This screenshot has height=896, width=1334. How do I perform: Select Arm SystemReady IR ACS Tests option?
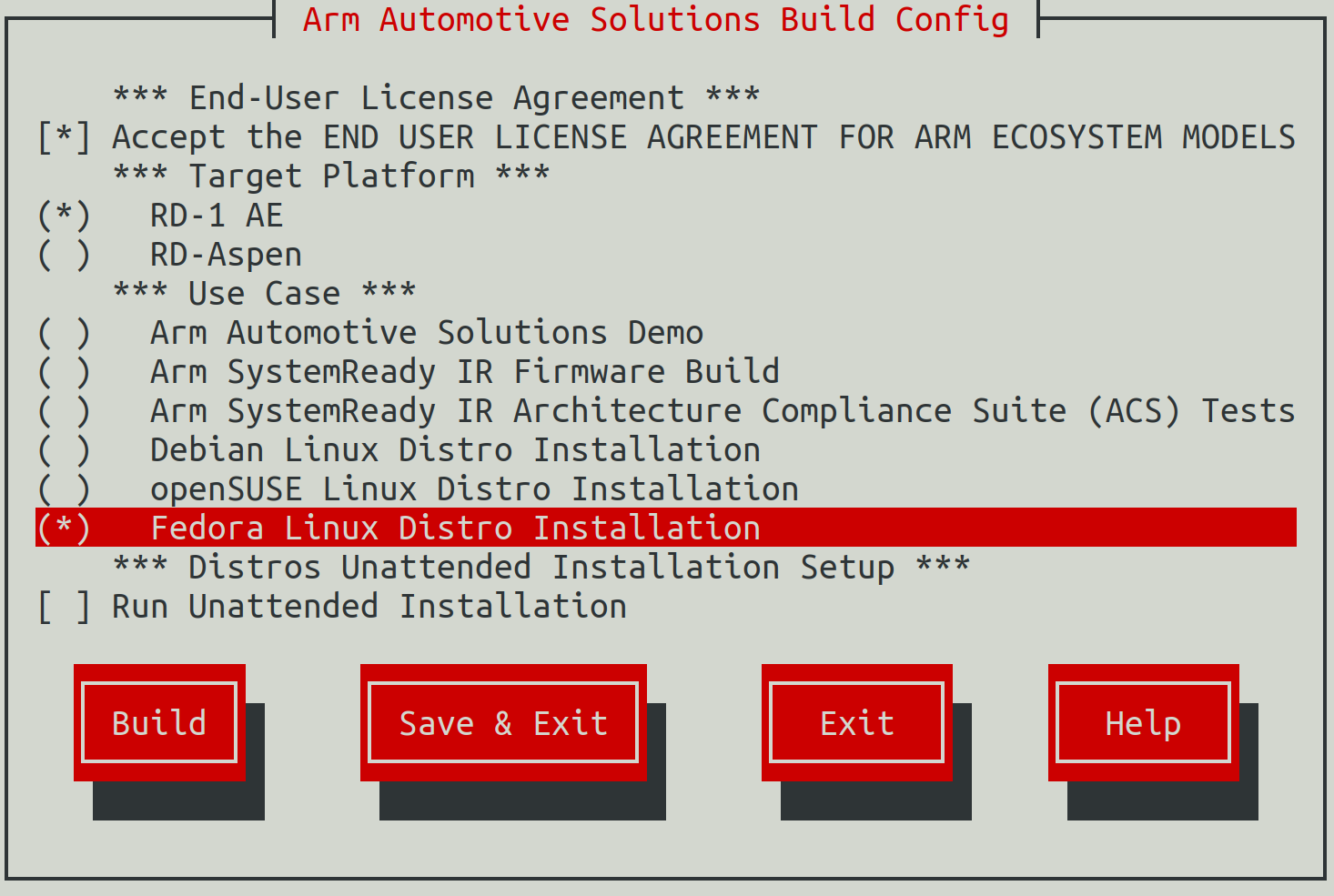pos(65,411)
